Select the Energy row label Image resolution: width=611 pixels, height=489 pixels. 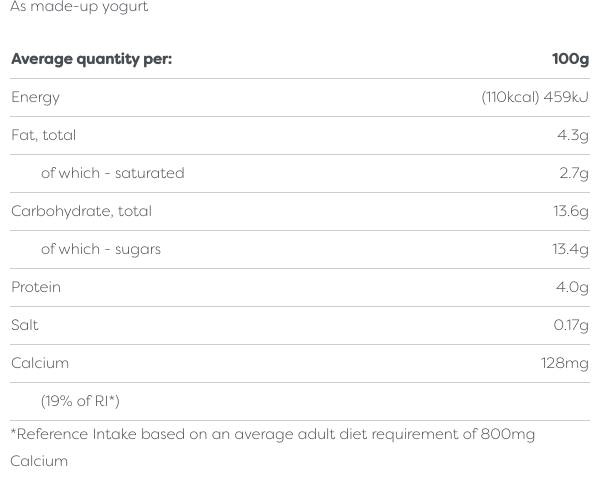(35, 97)
